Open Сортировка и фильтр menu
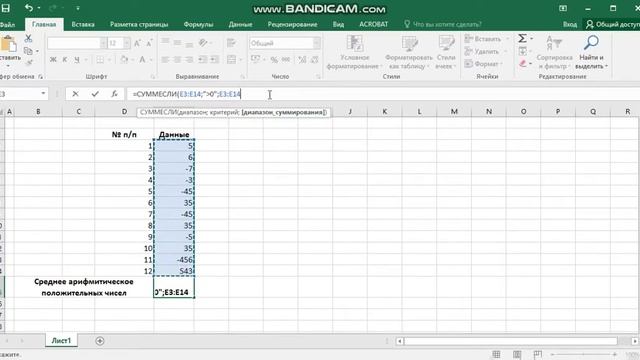Image resolution: width=640 pixels, height=360 pixels. [x=554, y=52]
